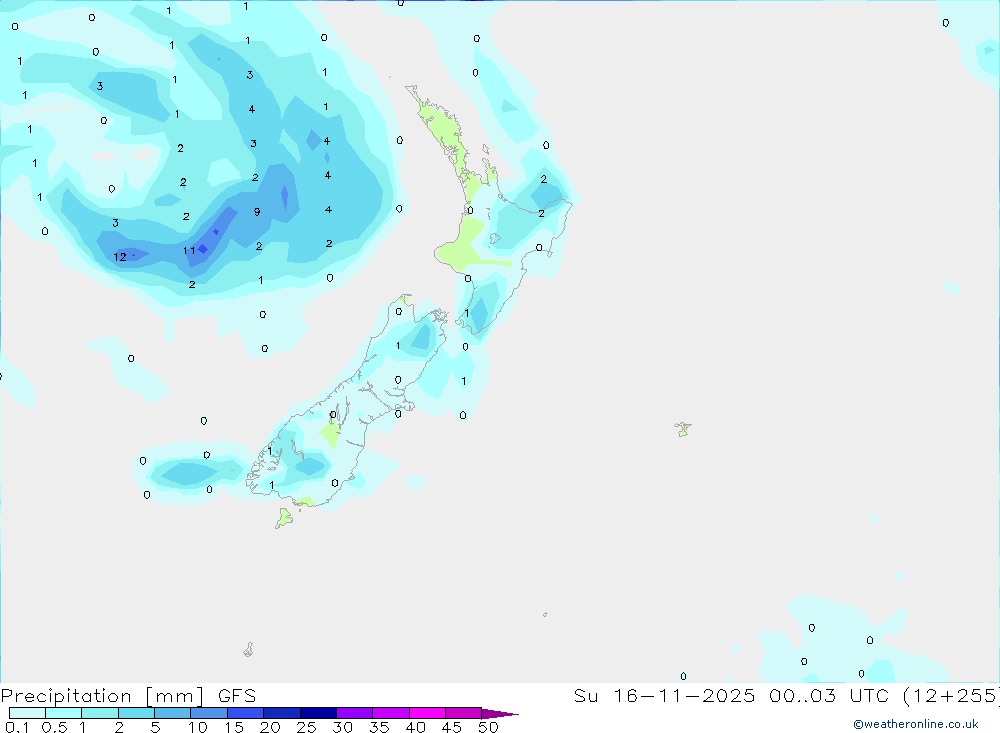Image resolution: width=1000 pixels, height=733 pixels.
Task: Click the Chatham Islands outline east of New Zealand
Action: [x=683, y=429]
